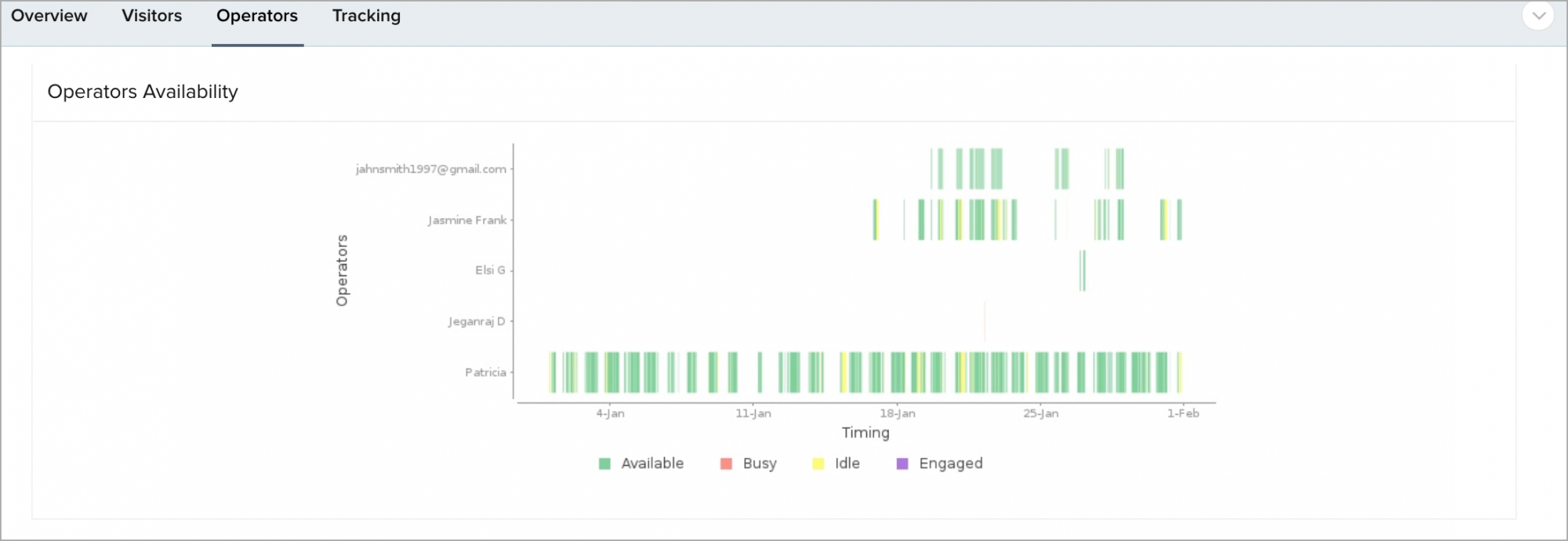Viewport: 1568px width, 541px height.
Task: Switch to the Visitors tab
Action: (151, 16)
